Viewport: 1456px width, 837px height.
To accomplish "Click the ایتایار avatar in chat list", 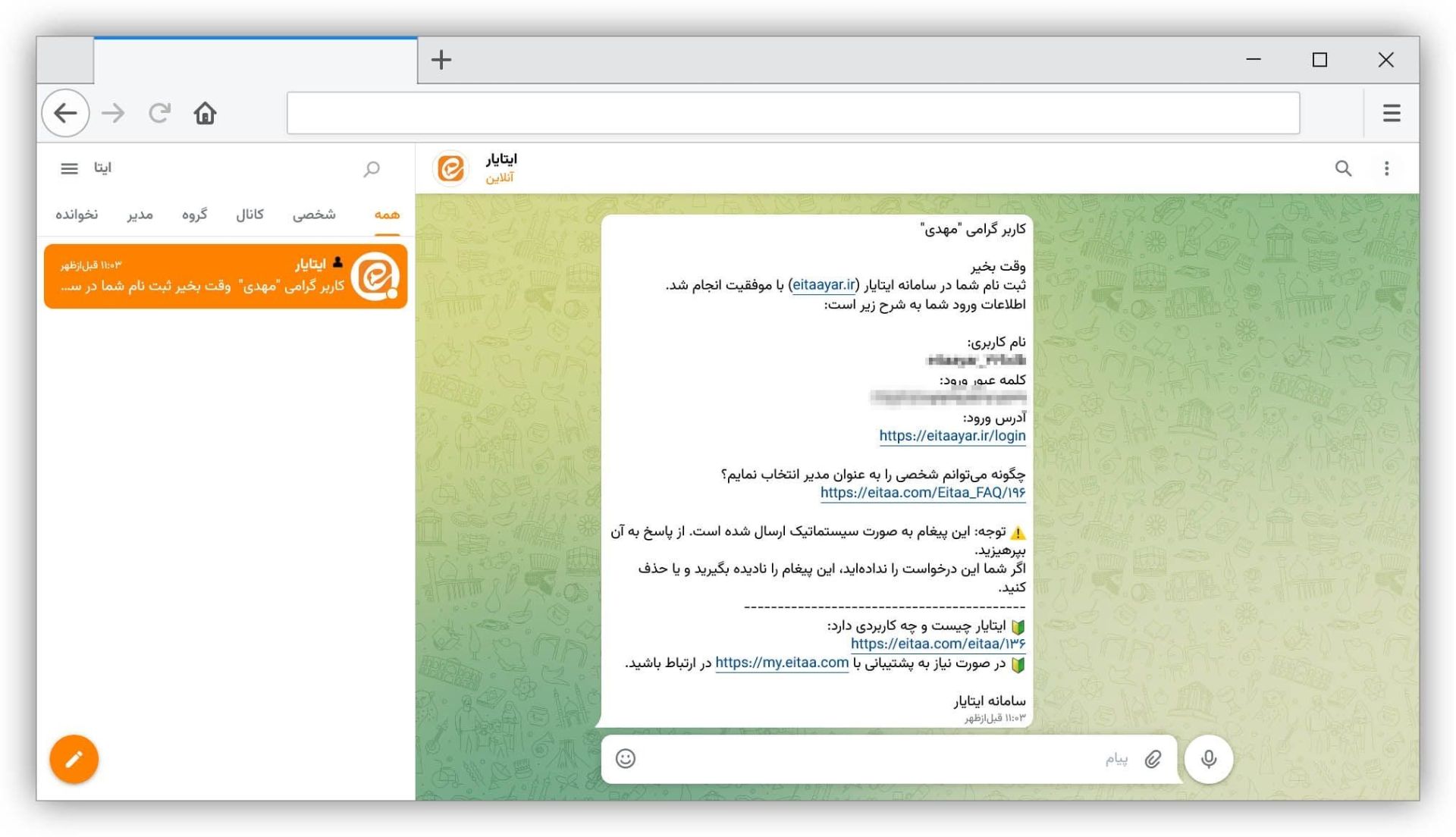I will 375,276.
